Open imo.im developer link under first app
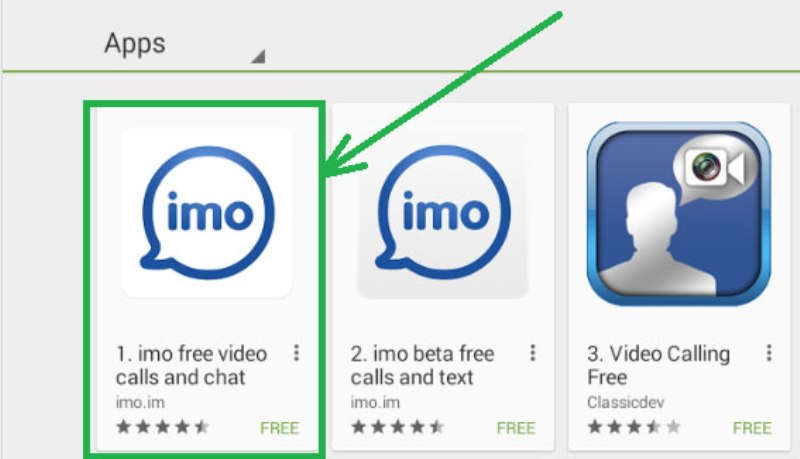 pos(140,402)
